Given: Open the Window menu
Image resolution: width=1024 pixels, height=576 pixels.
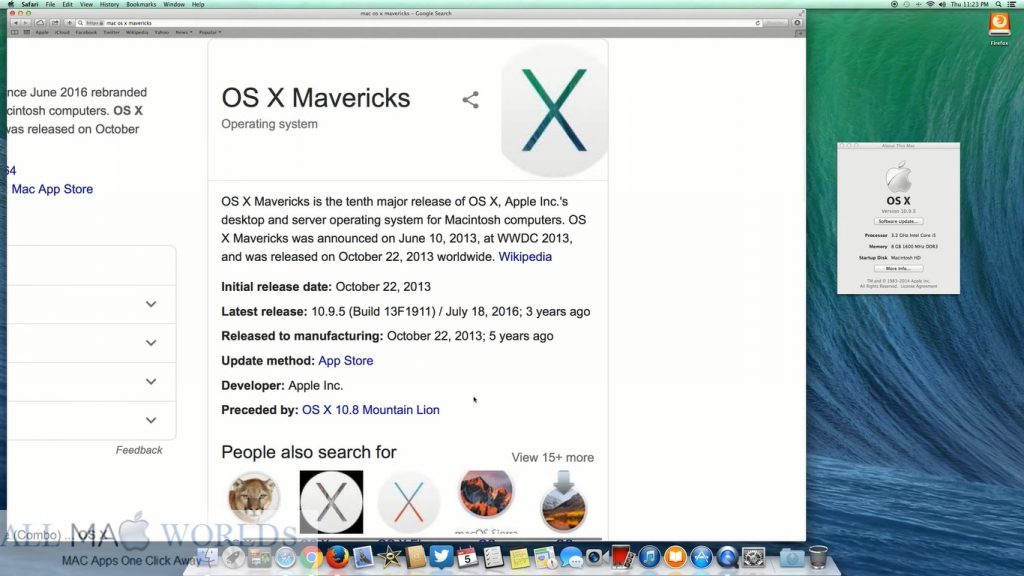Looking at the screenshot, I should pyautogui.click(x=174, y=5).
